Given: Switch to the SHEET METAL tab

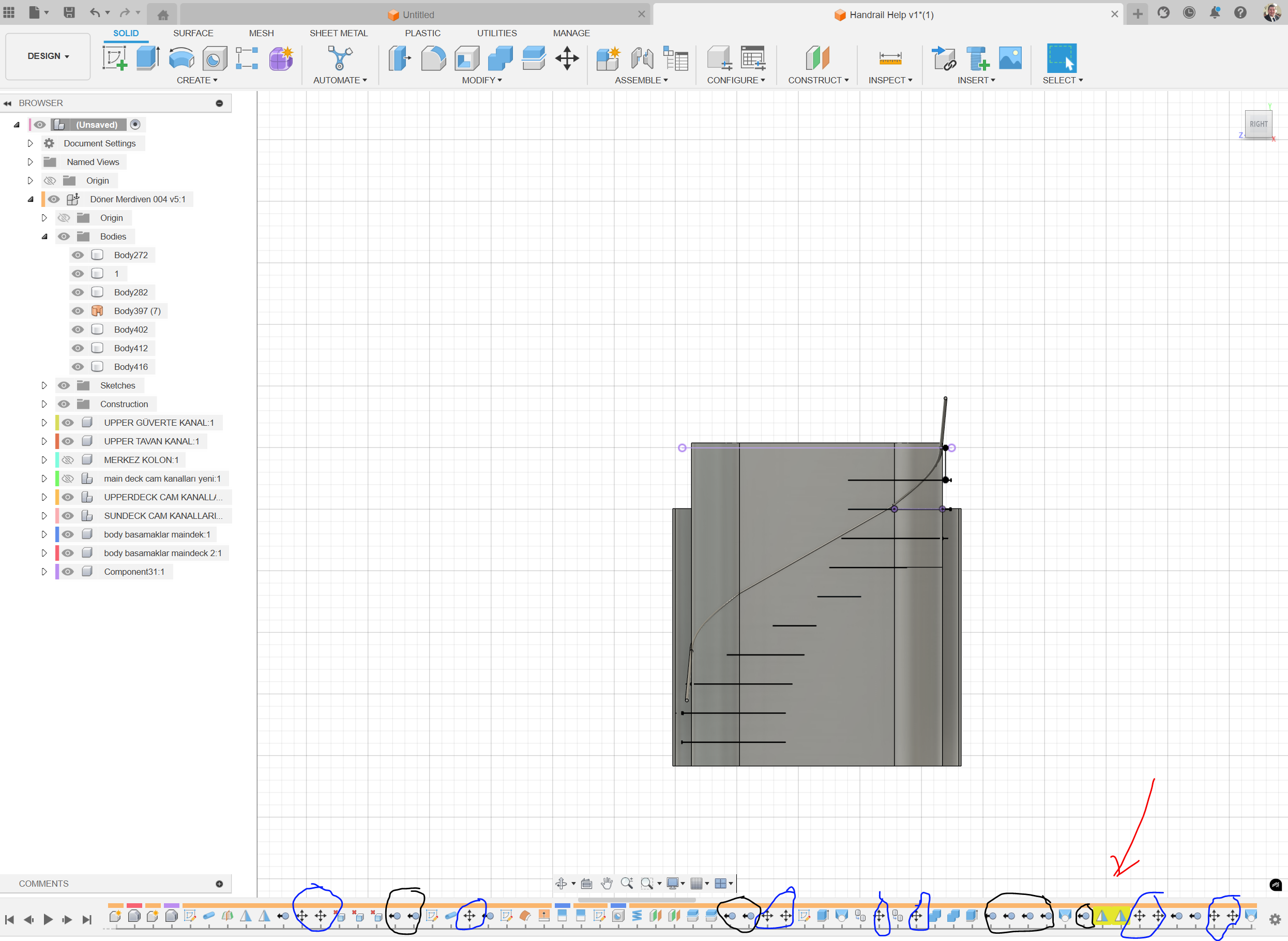Looking at the screenshot, I should click(x=339, y=33).
